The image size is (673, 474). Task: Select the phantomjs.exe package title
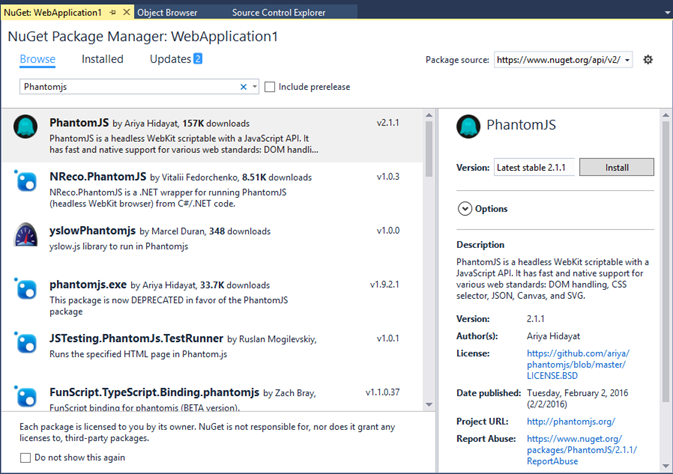88,285
